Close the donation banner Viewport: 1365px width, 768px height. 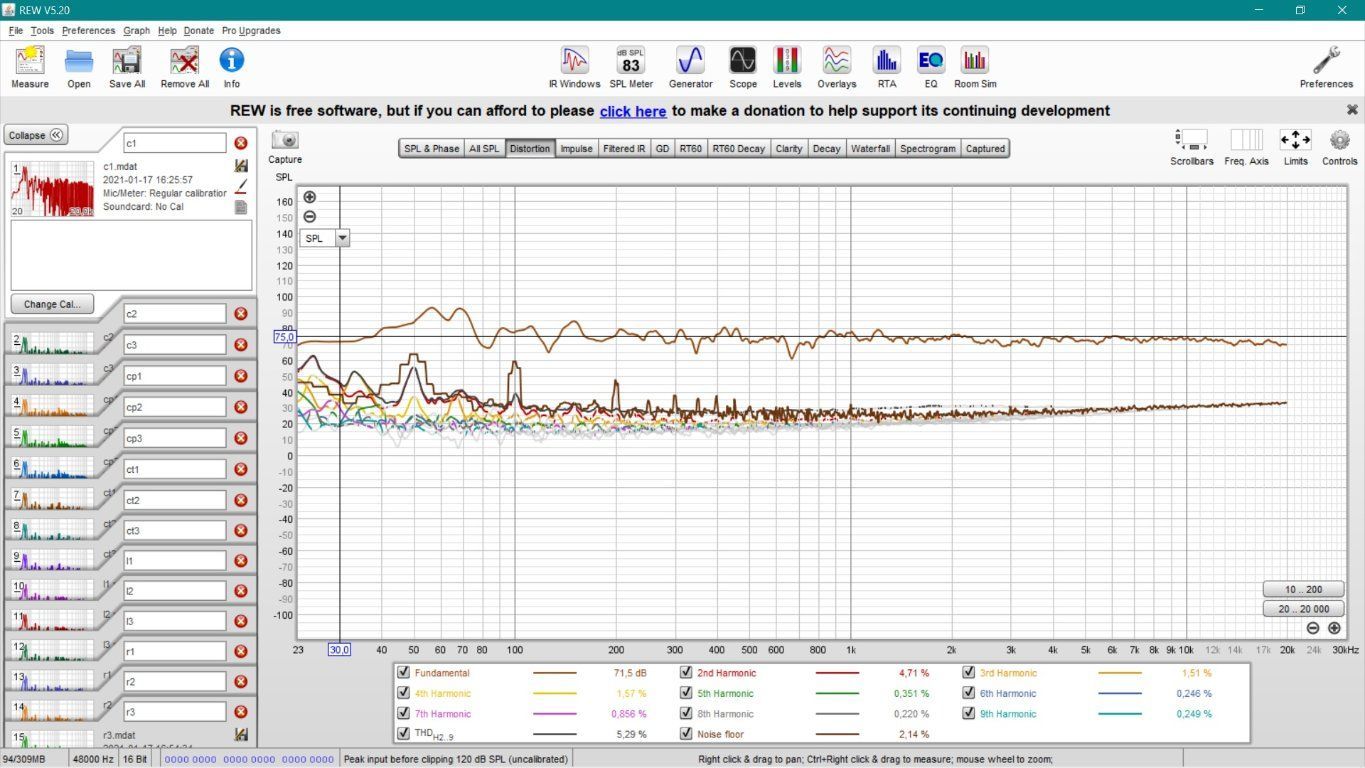1352,110
